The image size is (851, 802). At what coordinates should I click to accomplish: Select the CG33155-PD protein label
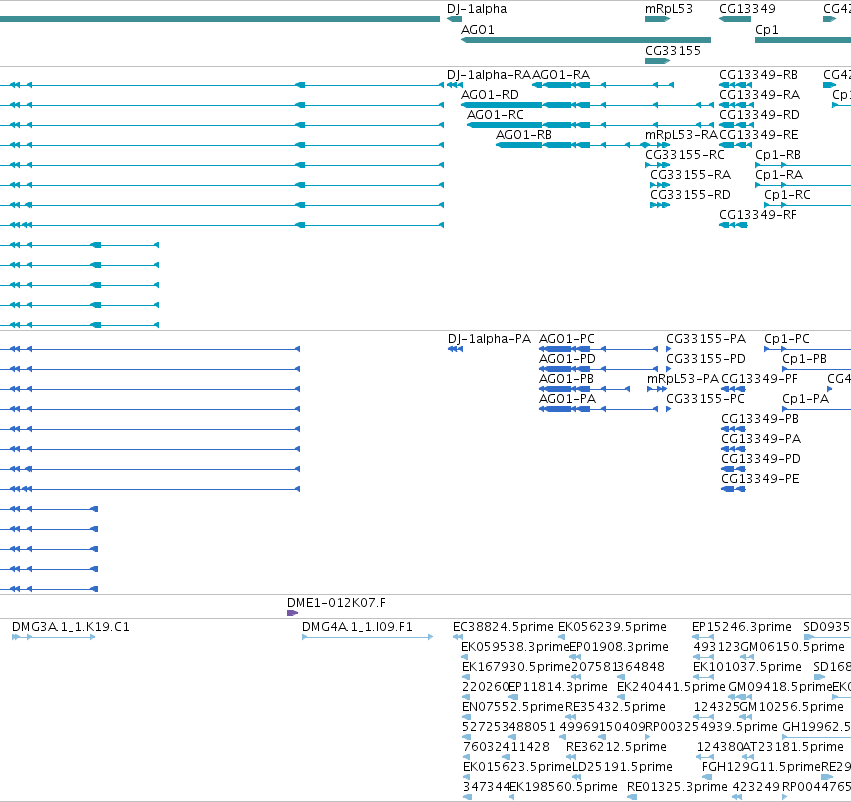(x=706, y=359)
